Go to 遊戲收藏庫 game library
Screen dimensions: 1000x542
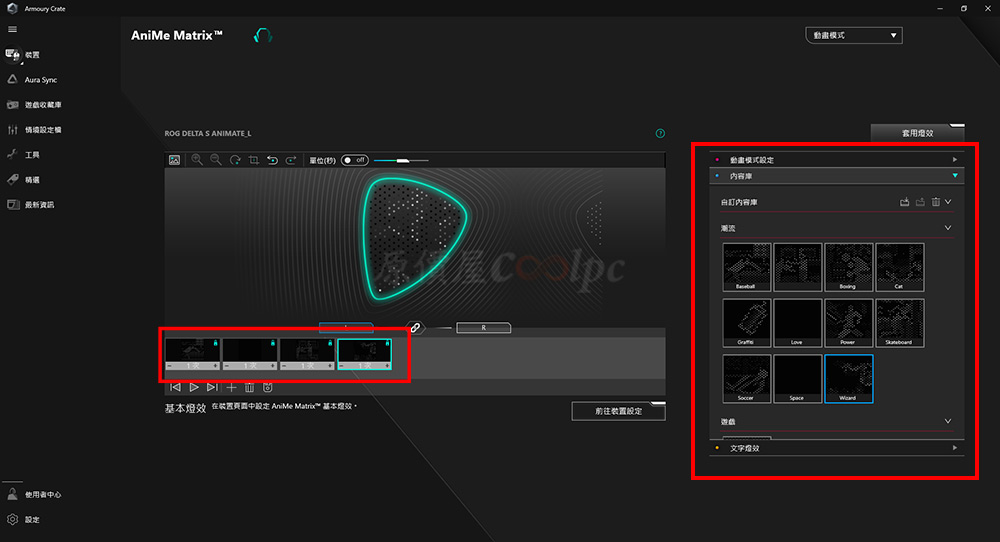click(34, 105)
